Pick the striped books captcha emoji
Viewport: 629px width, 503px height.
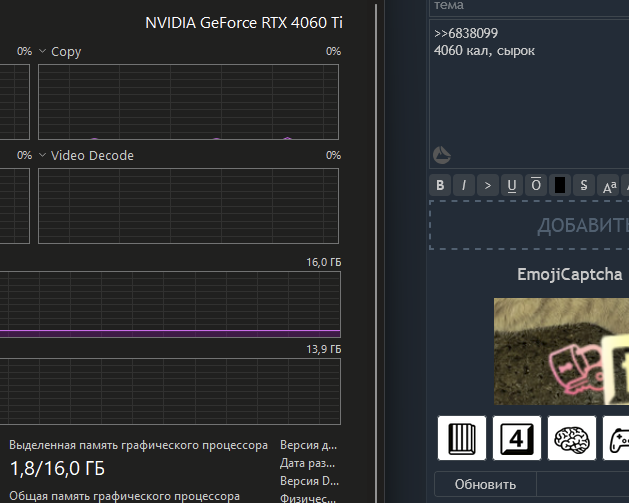tap(462, 438)
